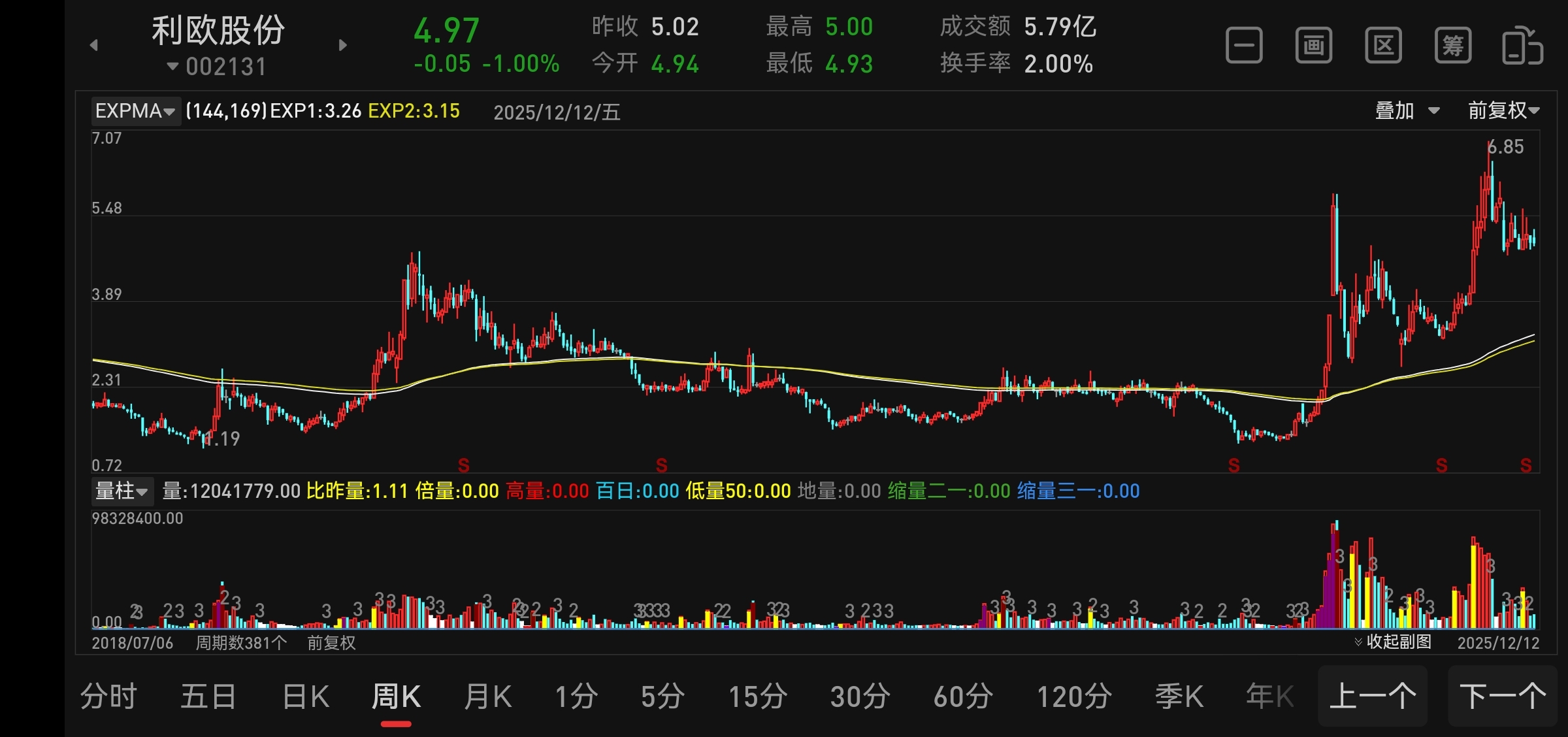The width and height of the screenshot is (1568, 737).
Task: Open the 量柱 volume indicator dropdown
Action: pos(122,491)
